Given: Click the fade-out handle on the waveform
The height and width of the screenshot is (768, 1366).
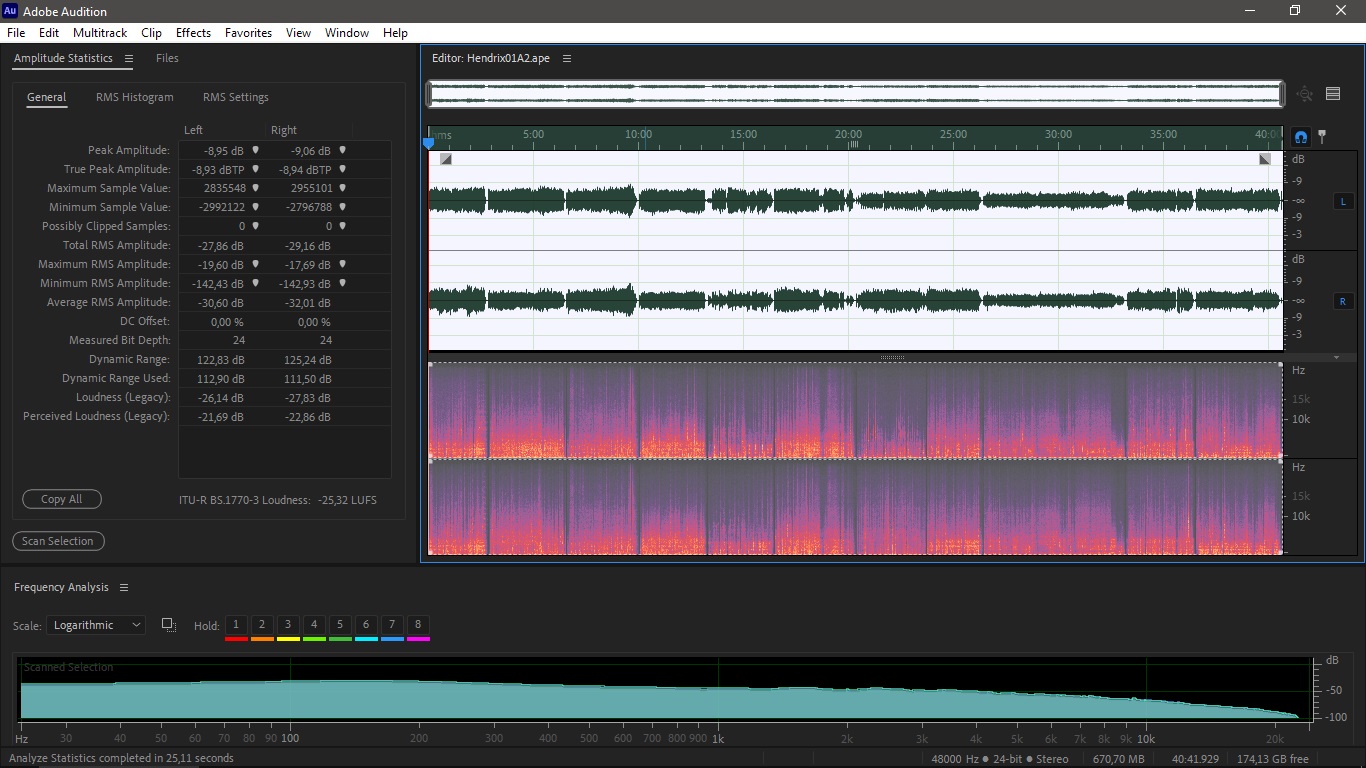Looking at the screenshot, I should tap(1265, 159).
